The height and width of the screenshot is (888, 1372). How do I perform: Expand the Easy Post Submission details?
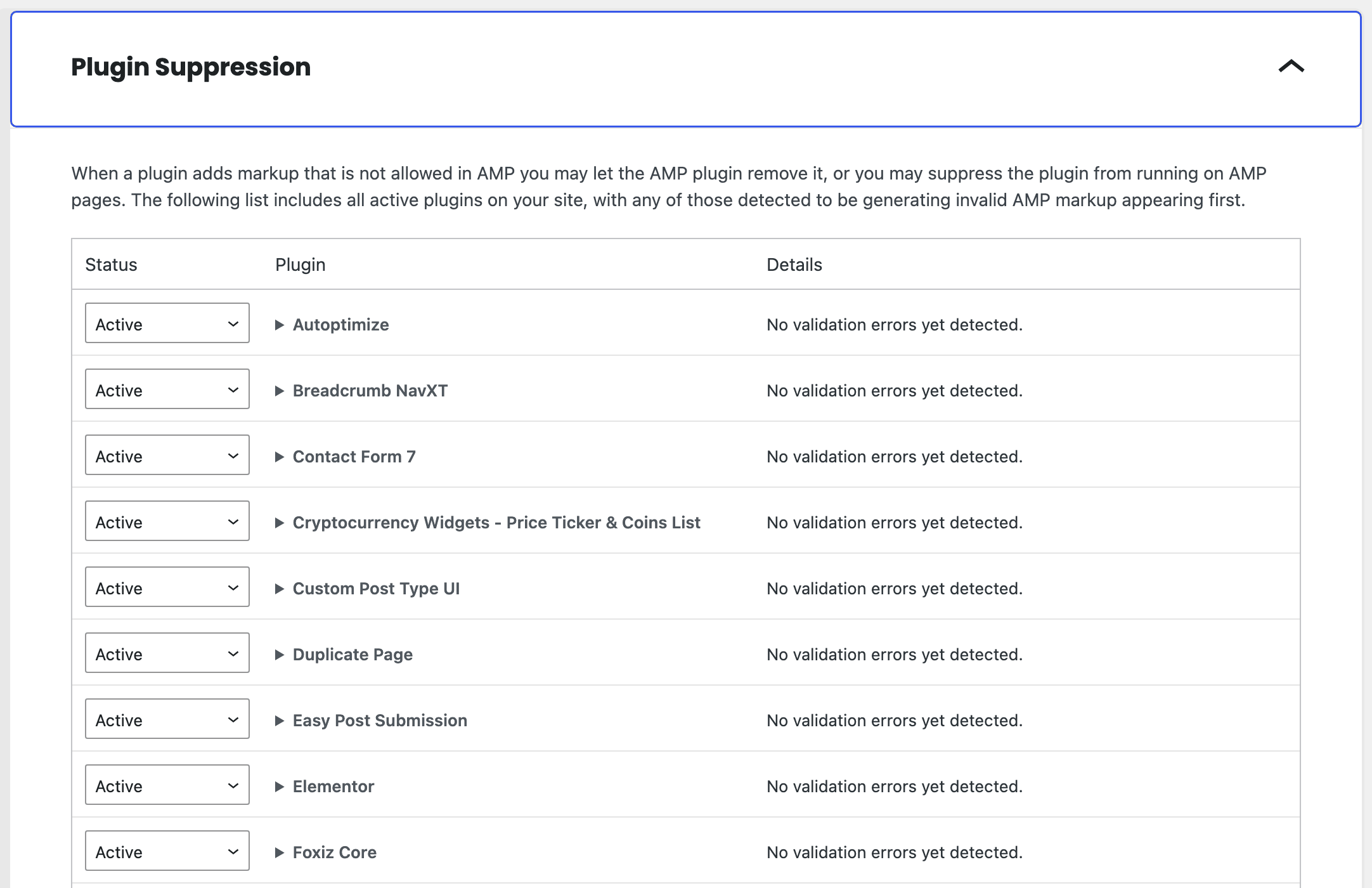pyautogui.click(x=372, y=721)
